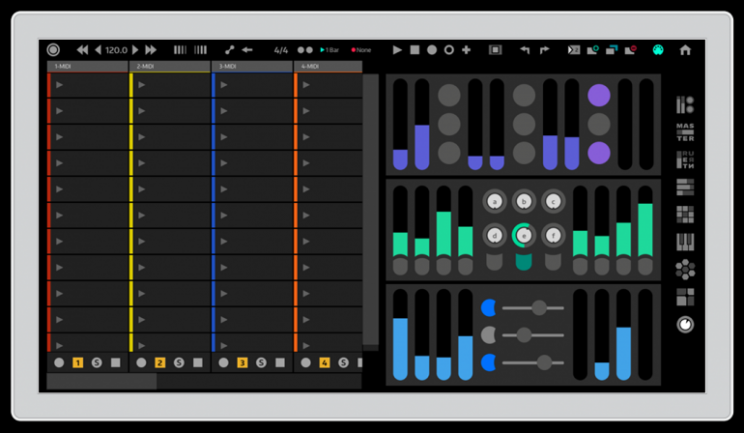
Task: Open the hexagon pads sidebar icon
Action: pyautogui.click(x=685, y=269)
